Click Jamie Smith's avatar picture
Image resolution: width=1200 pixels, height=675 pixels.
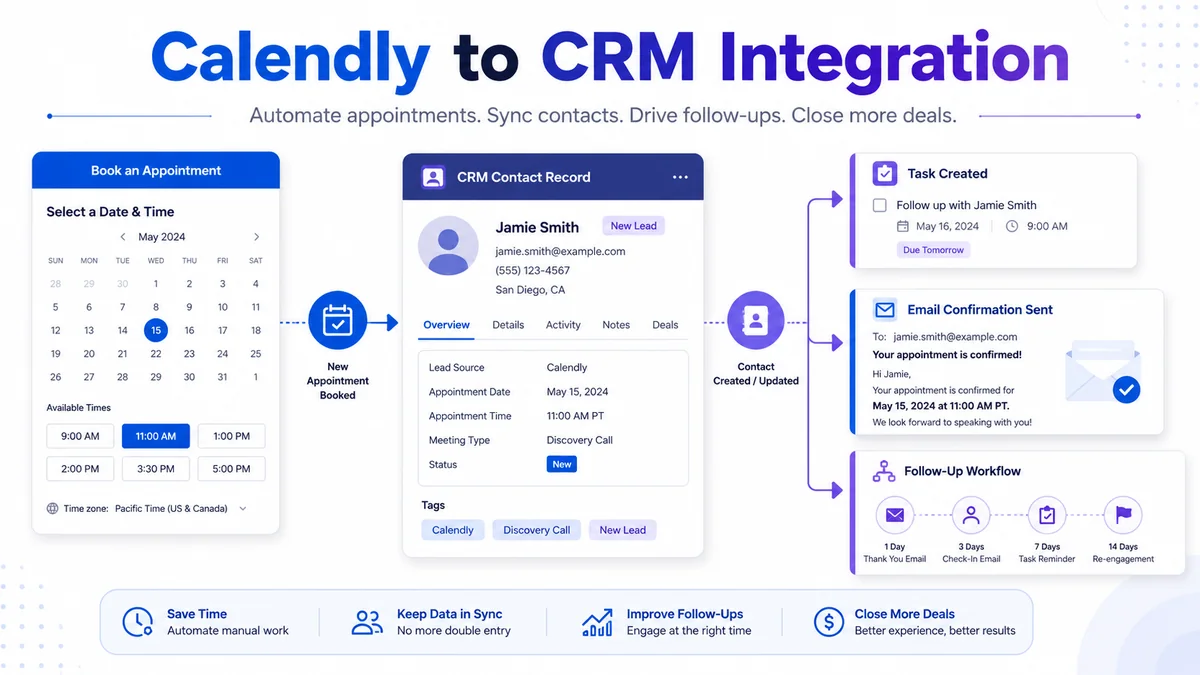pyautogui.click(x=448, y=246)
